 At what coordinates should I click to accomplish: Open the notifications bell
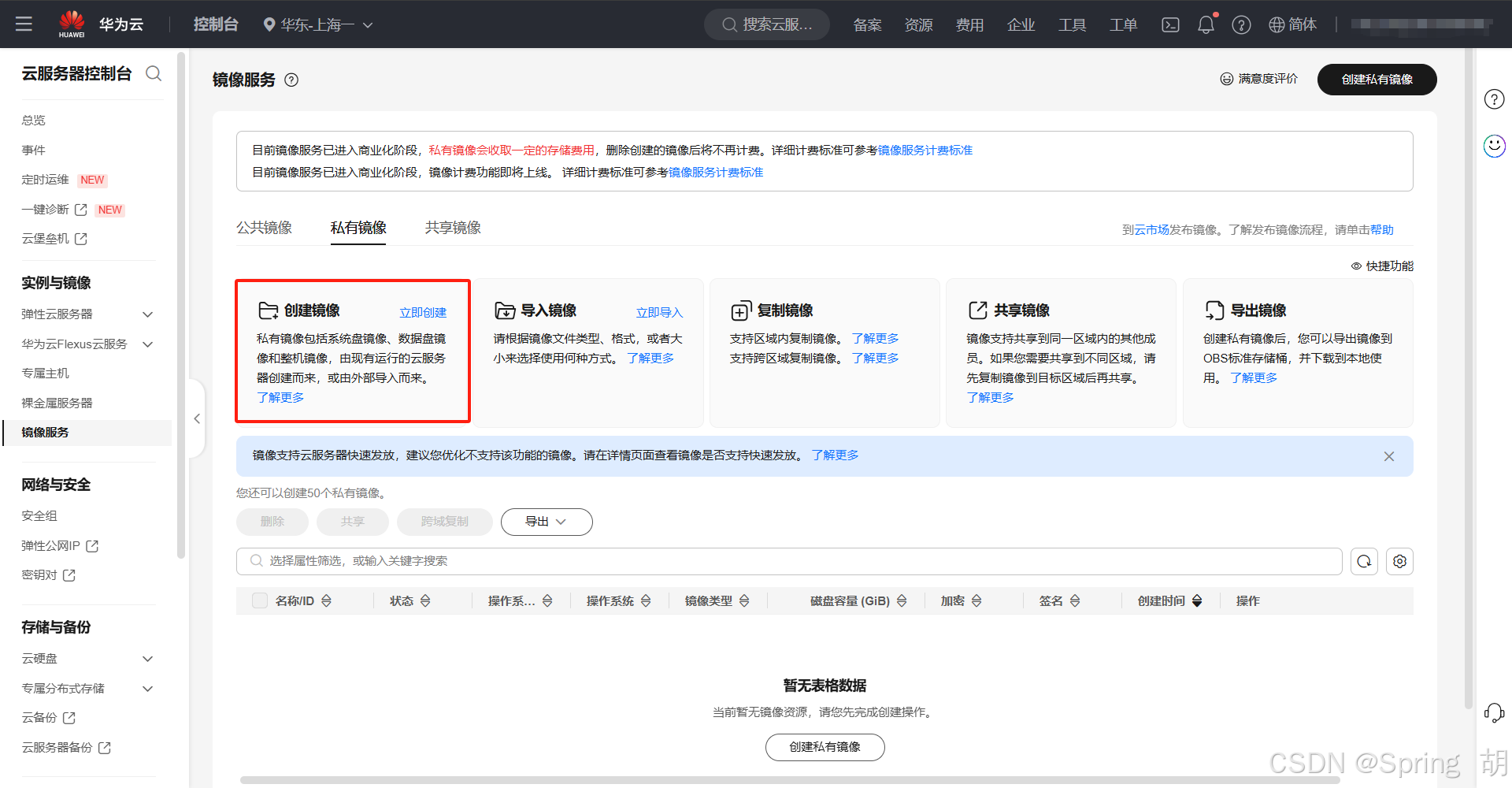pyautogui.click(x=1206, y=25)
